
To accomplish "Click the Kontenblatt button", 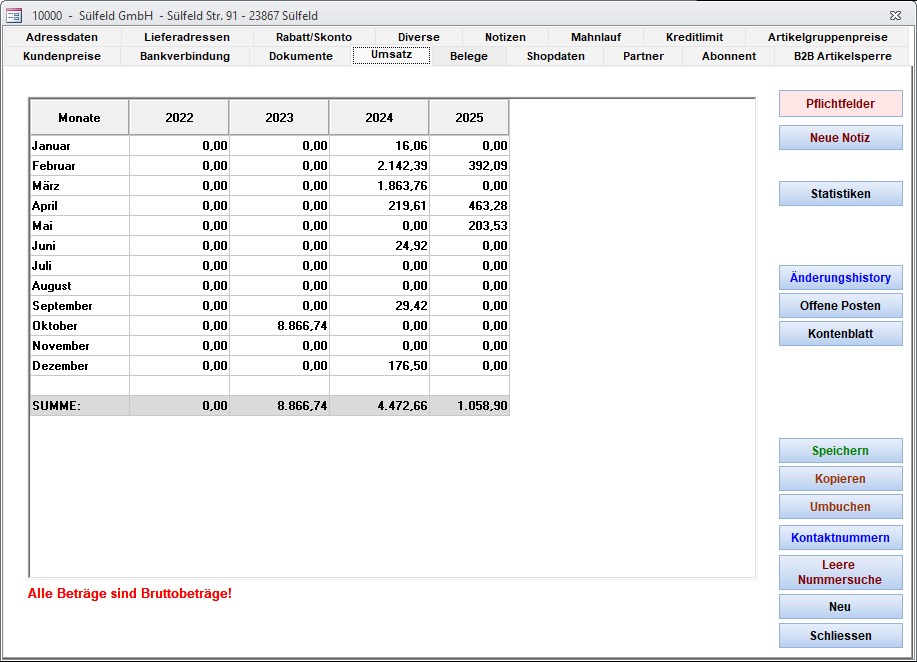I will (x=840, y=334).
